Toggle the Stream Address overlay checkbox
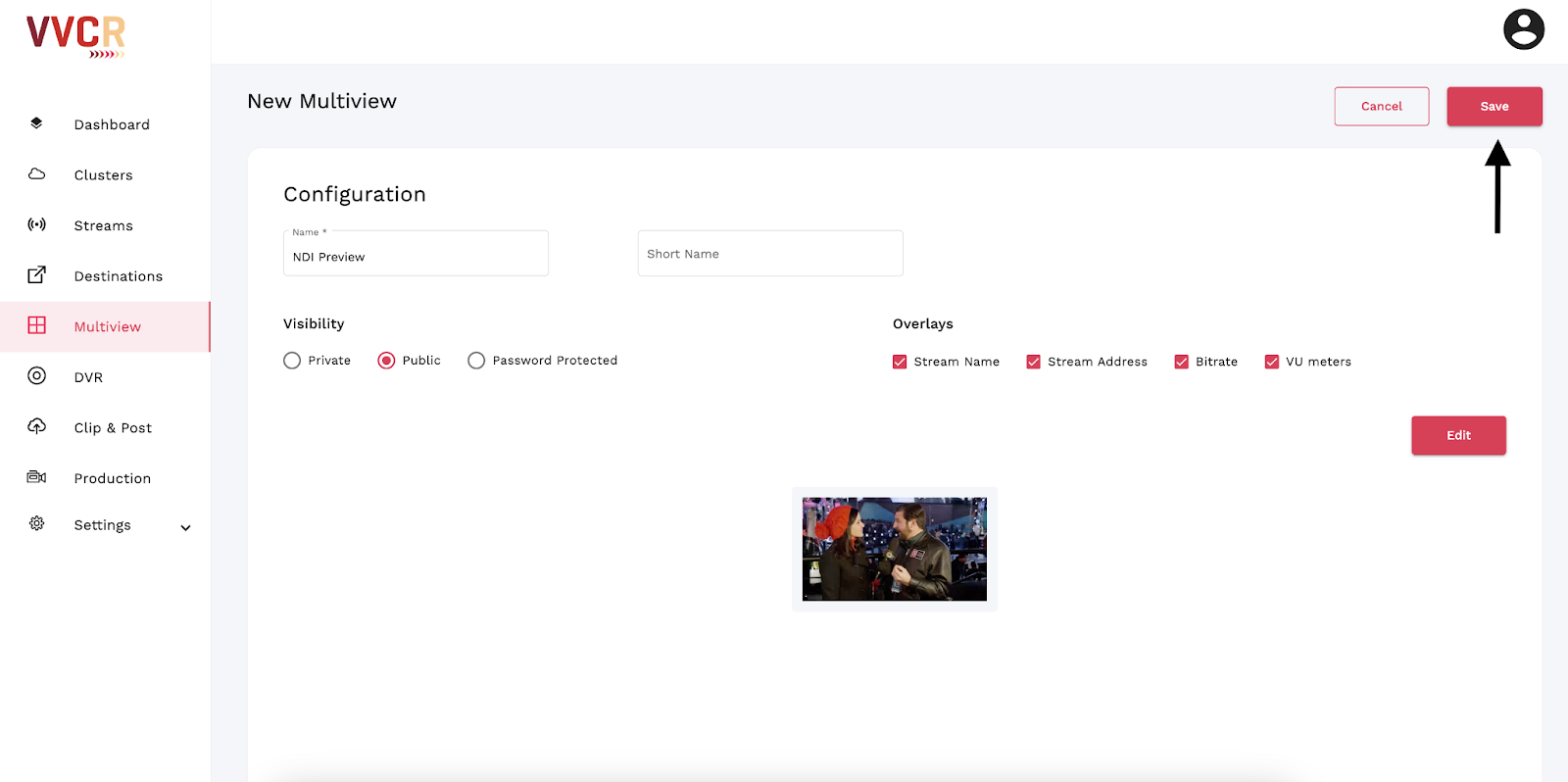Screen dimensions: 1568x782 pyautogui.click(x=1033, y=362)
